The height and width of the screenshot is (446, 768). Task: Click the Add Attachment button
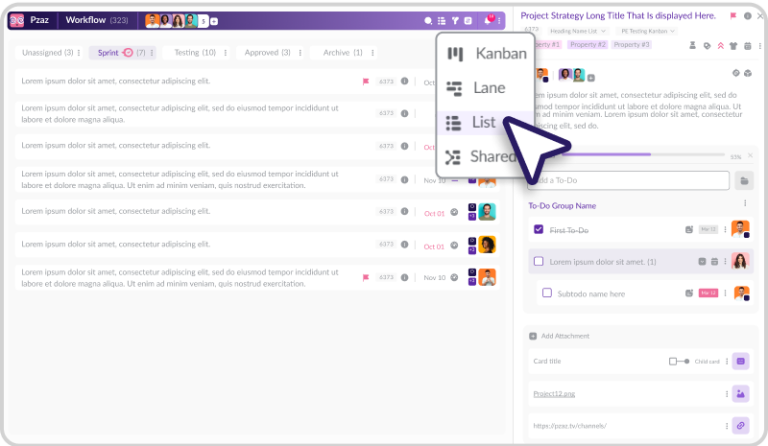[x=567, y=336]
